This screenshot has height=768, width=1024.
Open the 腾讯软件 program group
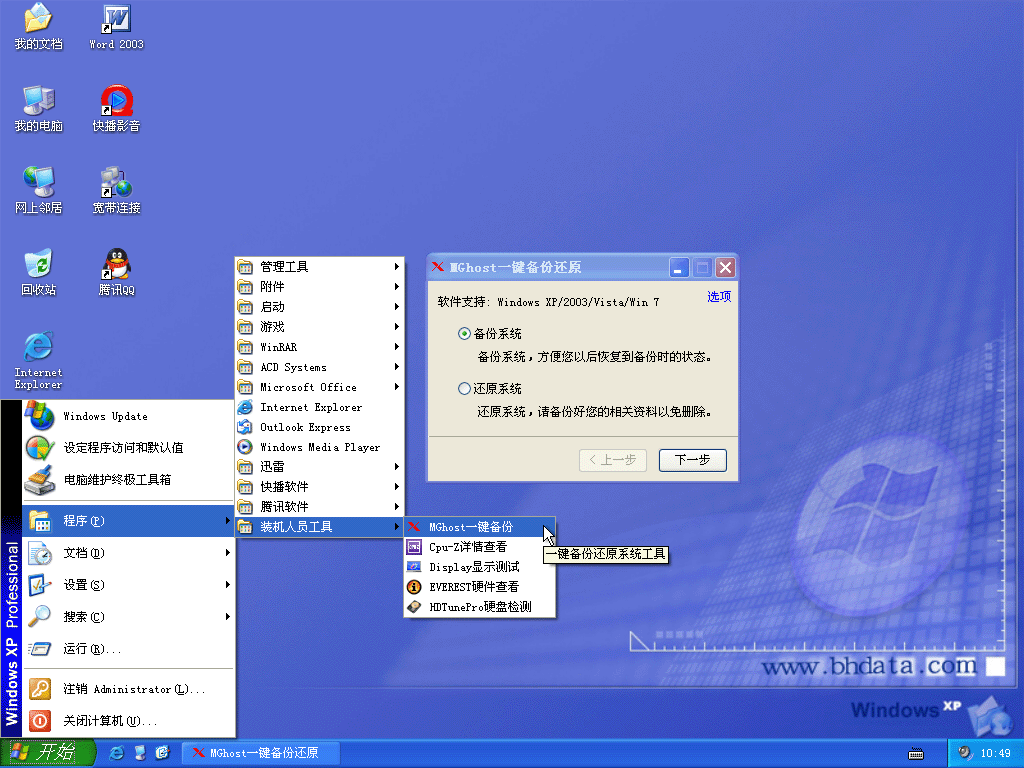[319, 507]
